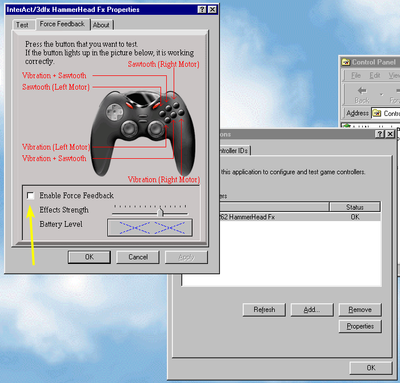400x383 pixels.
Task: Select the HammerHead Fx controller row
Action: tap(300, 217)
